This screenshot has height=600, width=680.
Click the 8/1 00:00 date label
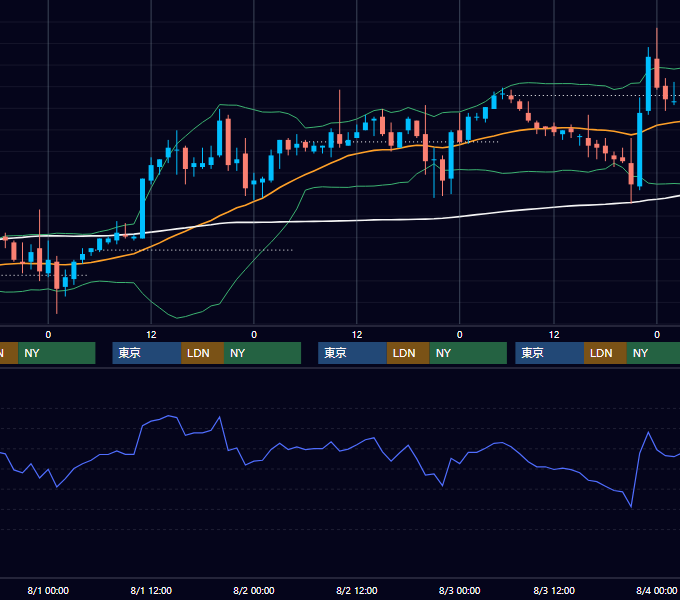48,590
